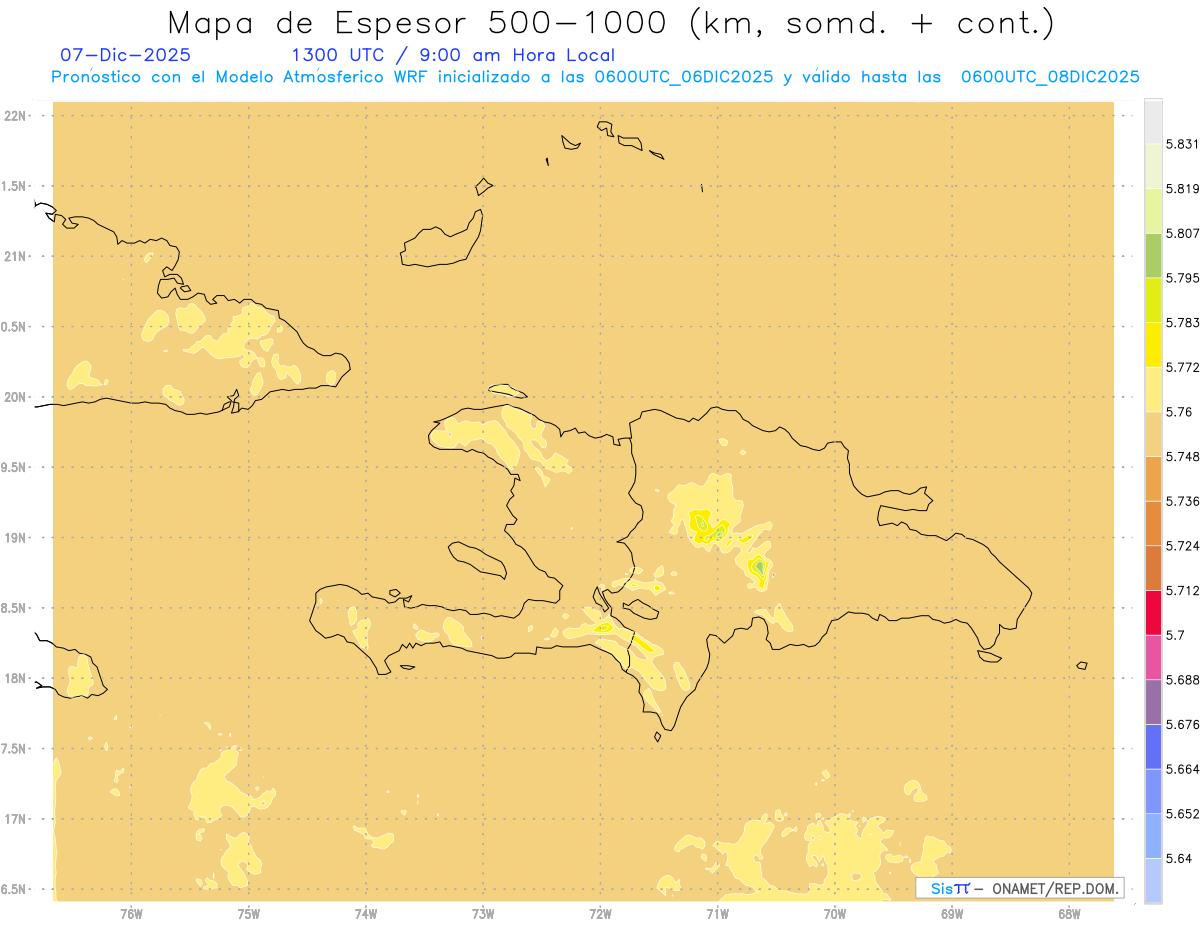
Task: Click the colorbar value 5.772
Action: (1183, 368)
